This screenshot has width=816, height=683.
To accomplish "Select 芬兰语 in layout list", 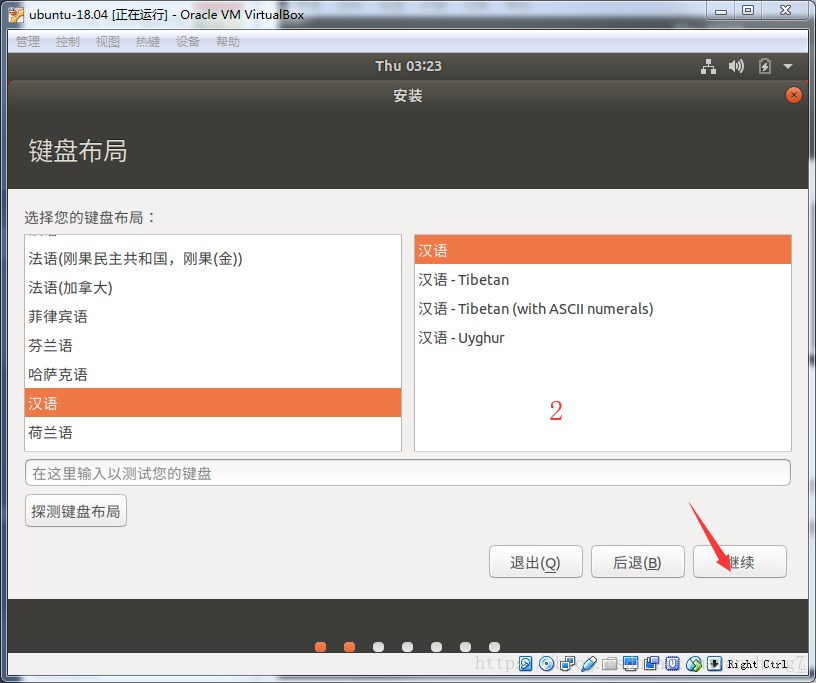I will (213, 345).
